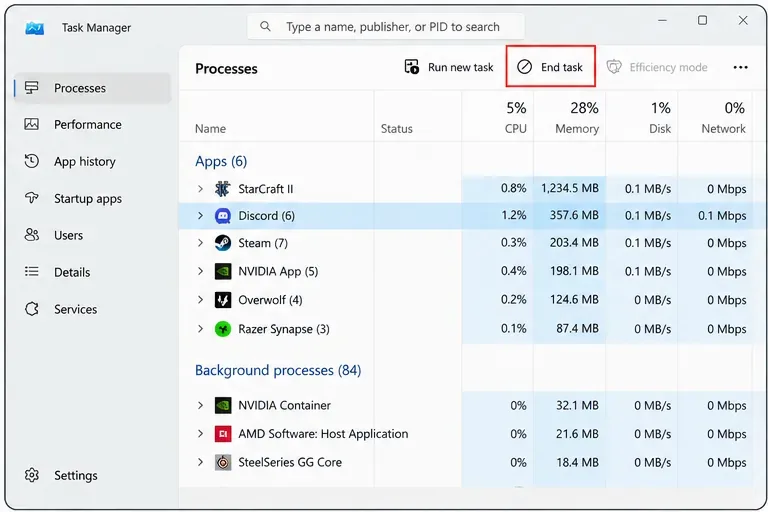Switch to the Details page label
The image size is (768, 512).
[72, 272]
